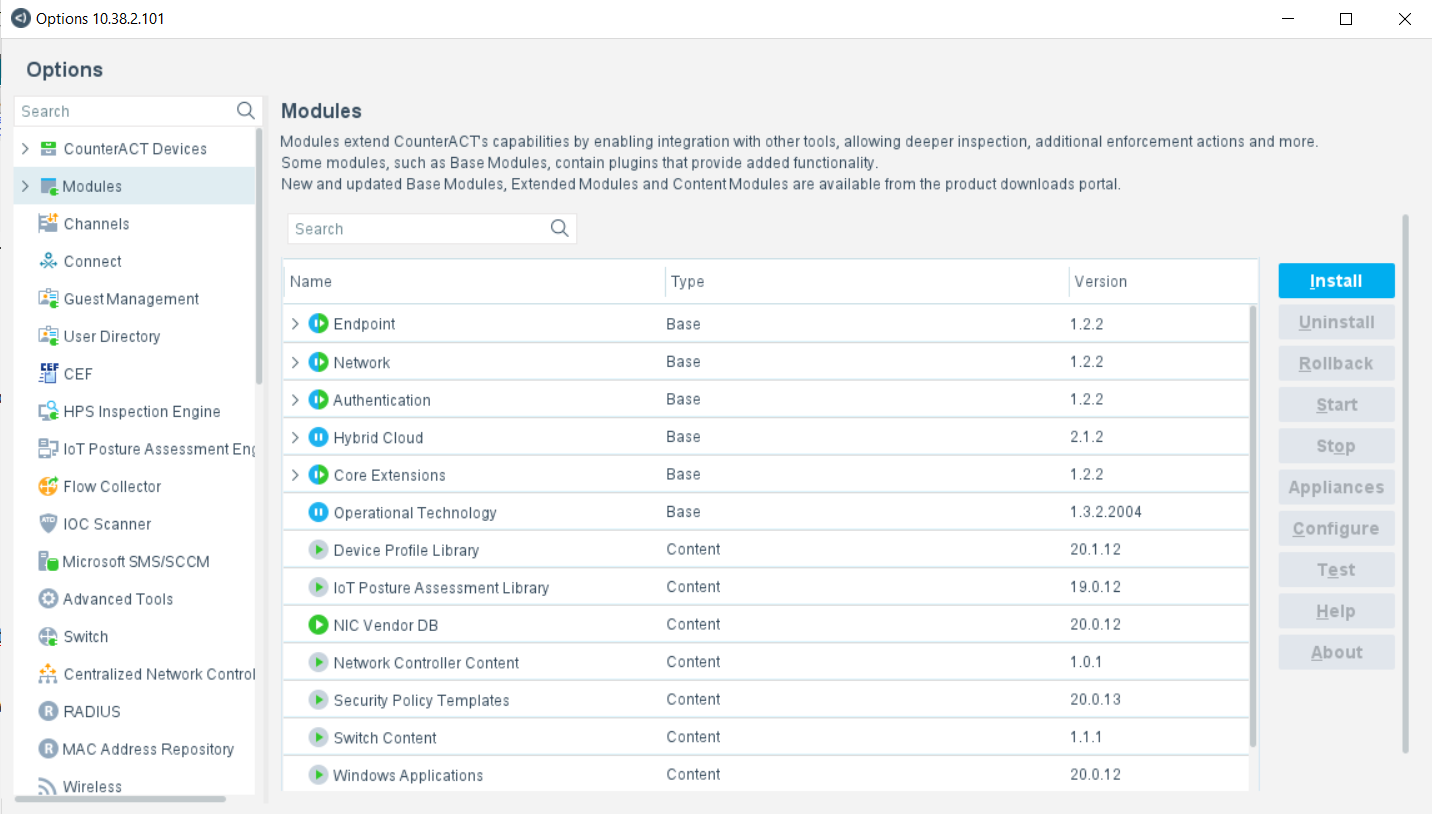Click the Operational Technology module status icon
This screenshot has width=1432, height=814.
pyautogui.click(x=318, y=513)
